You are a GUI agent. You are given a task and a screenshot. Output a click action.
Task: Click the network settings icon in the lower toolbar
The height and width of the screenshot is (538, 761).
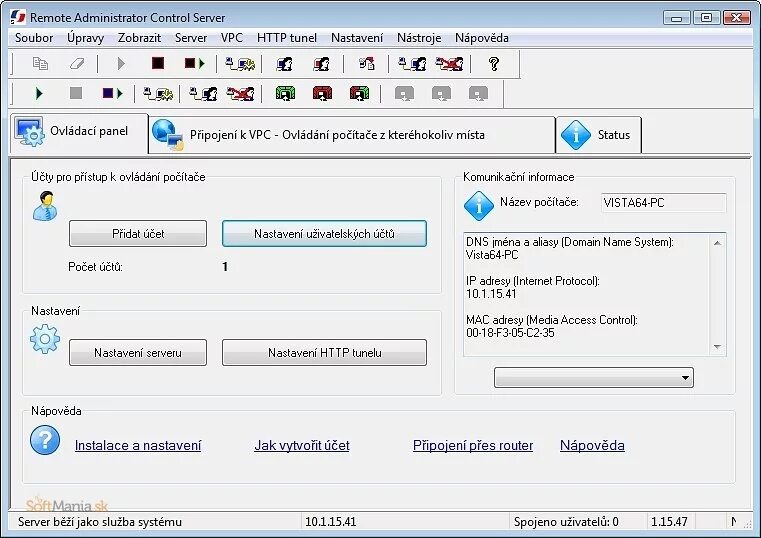pyautogui.click(x=158, y=93)
